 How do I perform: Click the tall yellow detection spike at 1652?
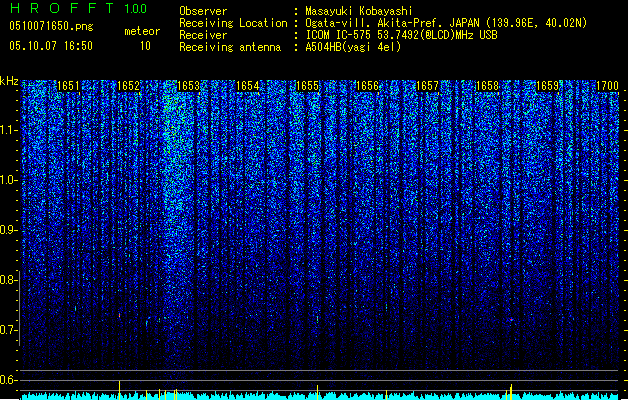[x=119, y=390]
